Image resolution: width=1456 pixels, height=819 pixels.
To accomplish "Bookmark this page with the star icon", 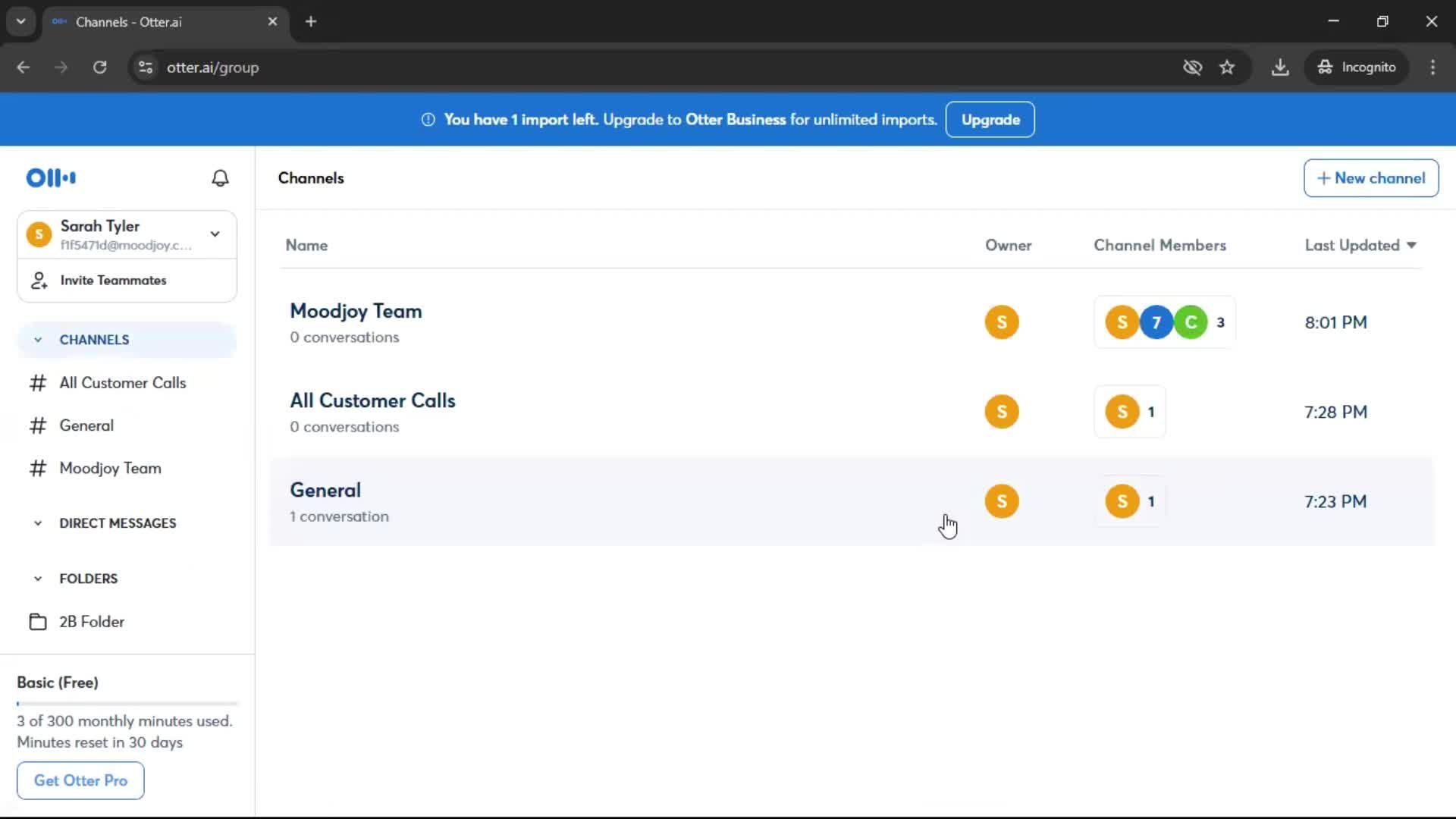I will tap(1227, 67).
